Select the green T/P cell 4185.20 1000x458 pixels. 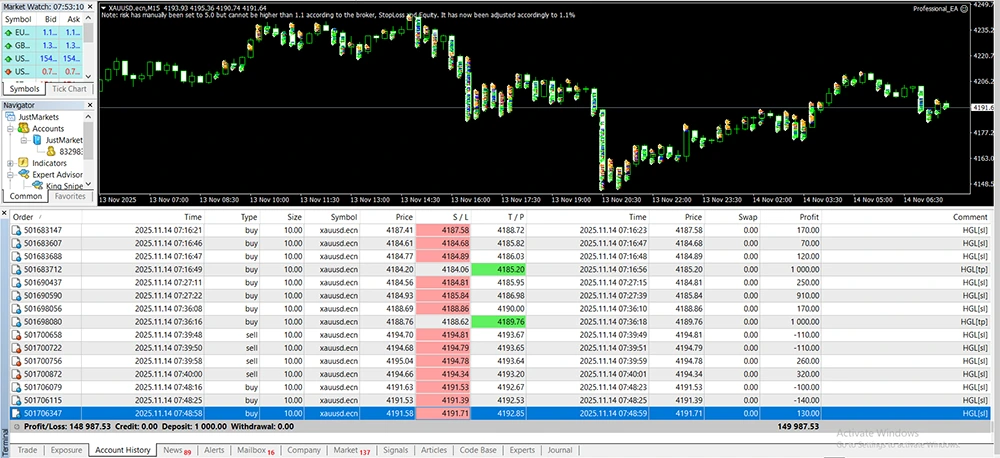coord(510,269)
